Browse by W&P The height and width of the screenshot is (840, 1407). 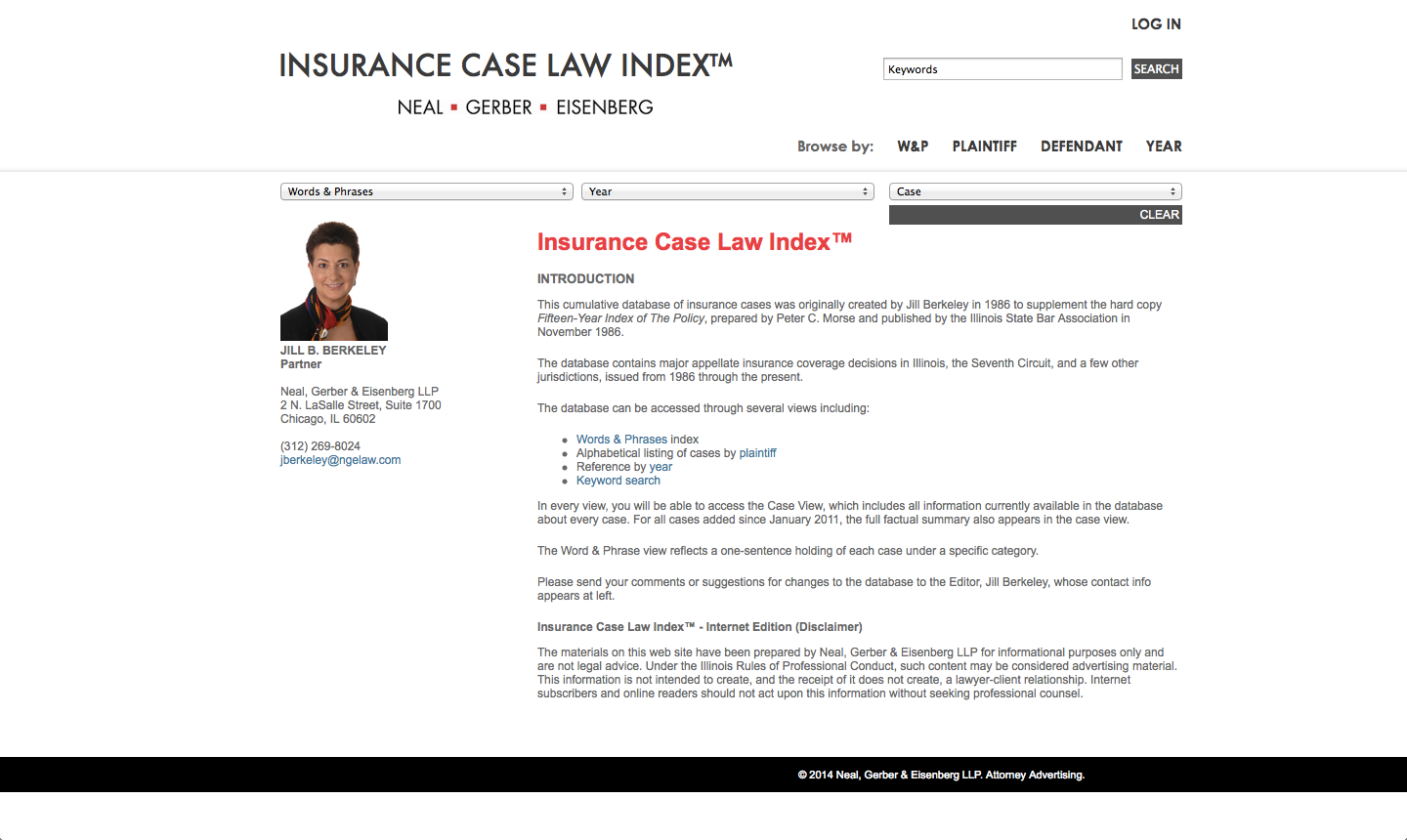click(x=913, y=147)
